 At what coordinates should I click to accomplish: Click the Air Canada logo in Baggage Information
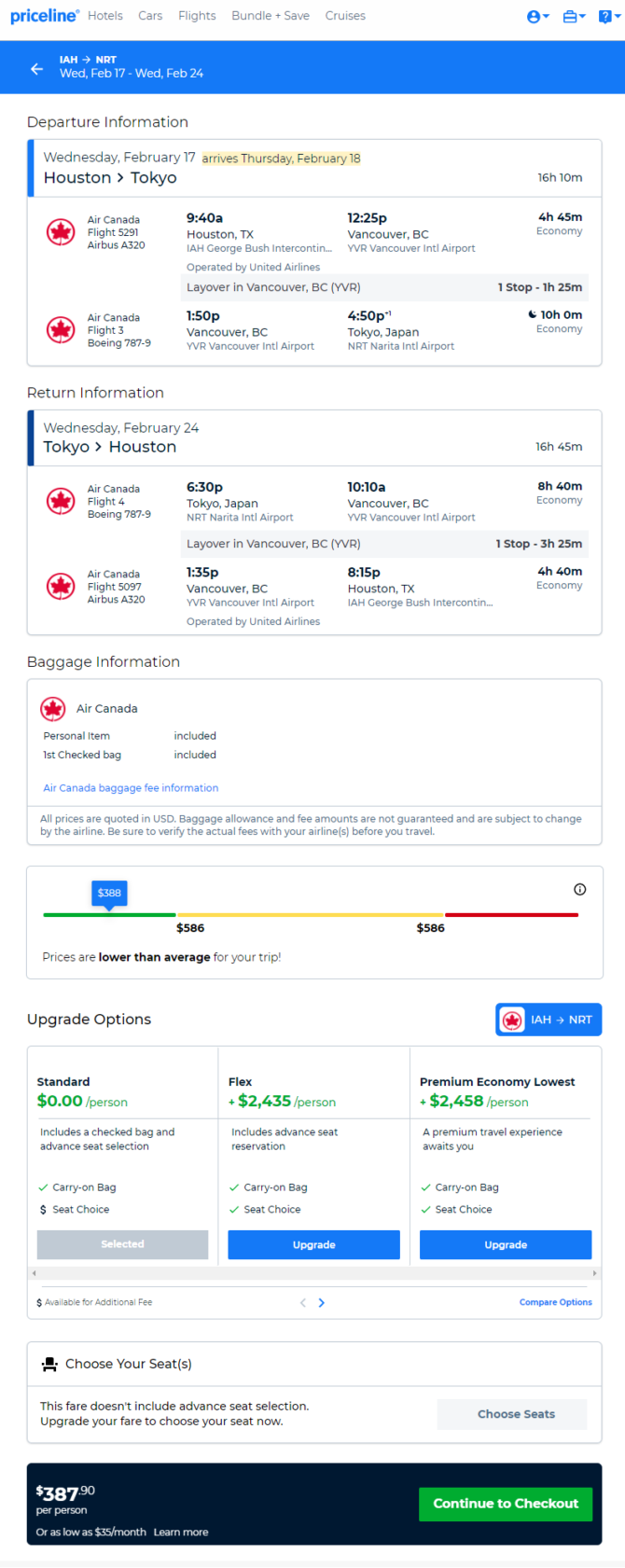click(53, 709)
